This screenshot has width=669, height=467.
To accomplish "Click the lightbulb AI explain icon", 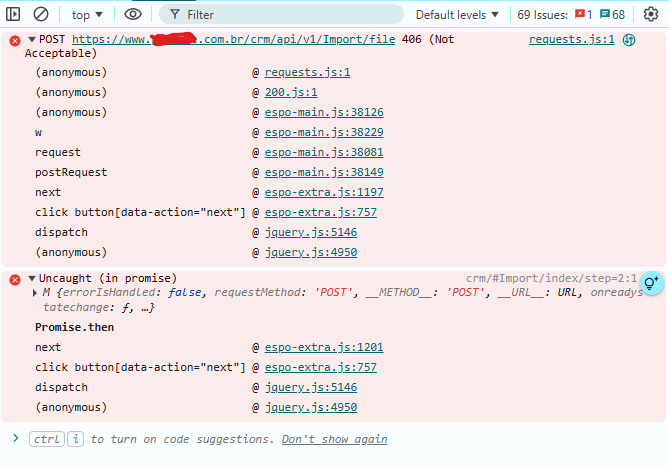I will coord(651,284).
